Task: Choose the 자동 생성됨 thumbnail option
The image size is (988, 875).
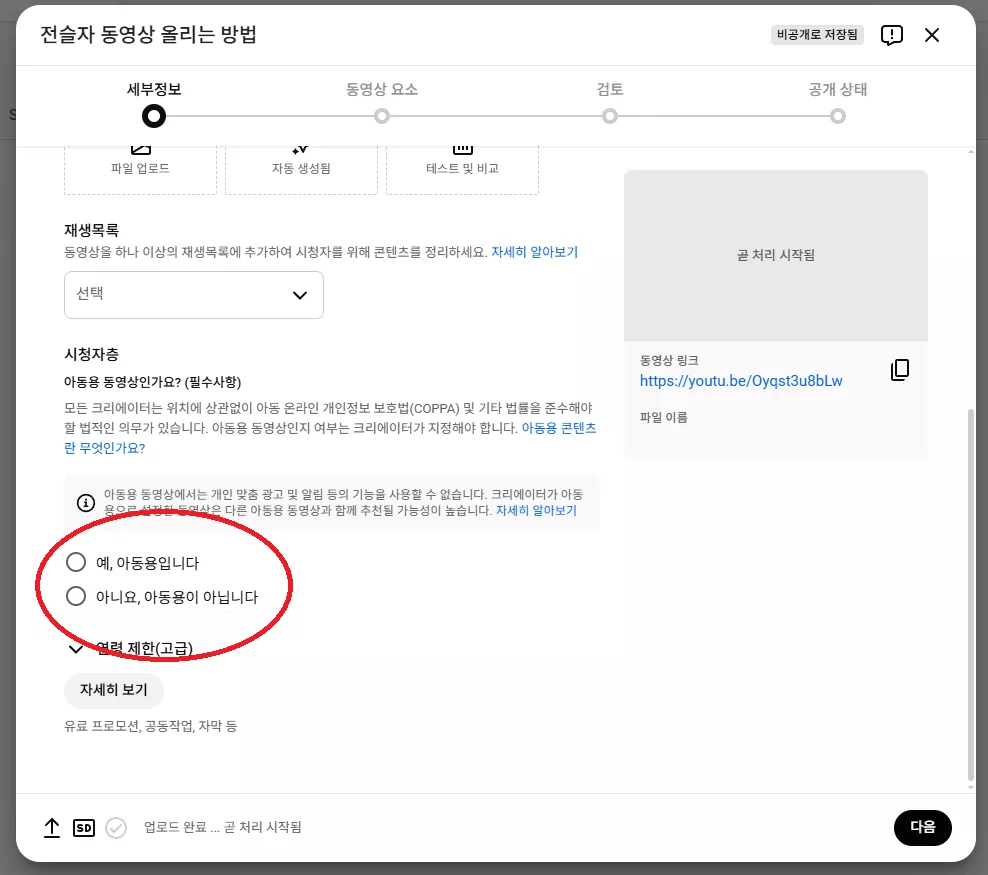Action: click(301, 169)
